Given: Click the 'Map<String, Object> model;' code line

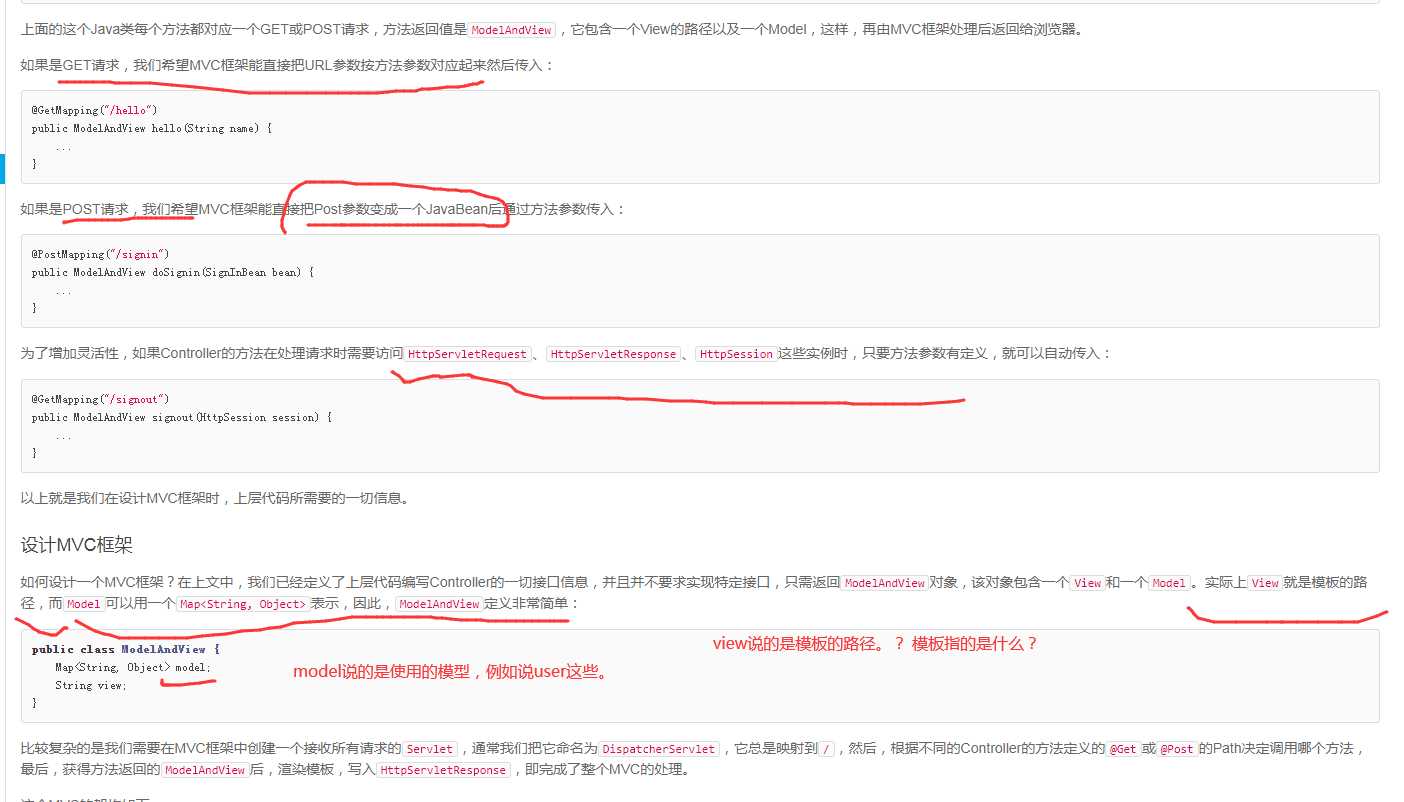Looking at the screenshot, I should click(133, 668).
